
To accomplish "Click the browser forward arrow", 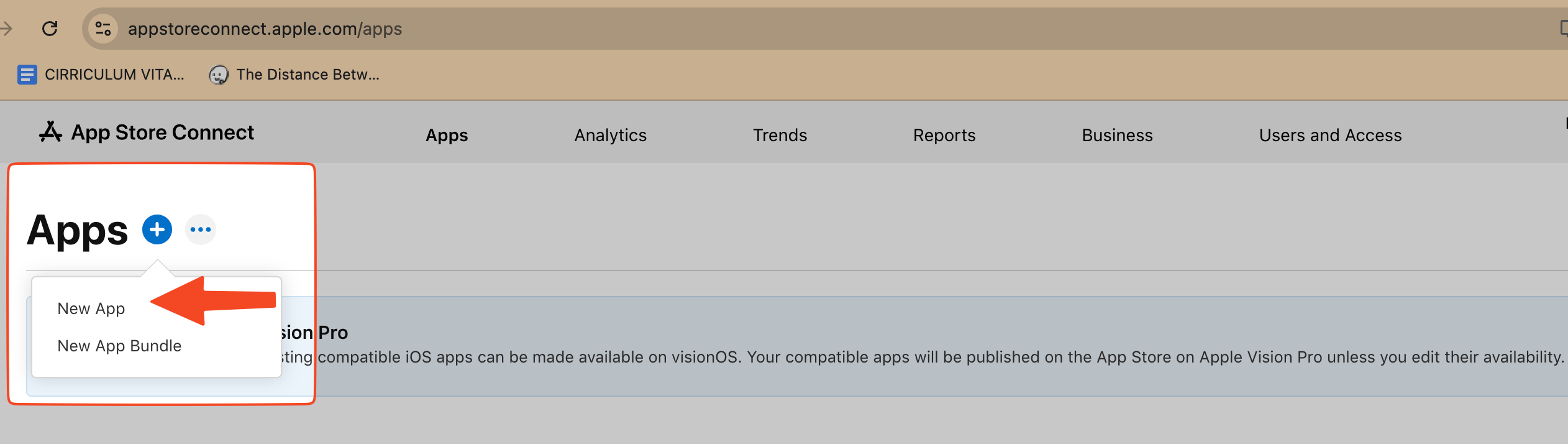I will [7, 29].
